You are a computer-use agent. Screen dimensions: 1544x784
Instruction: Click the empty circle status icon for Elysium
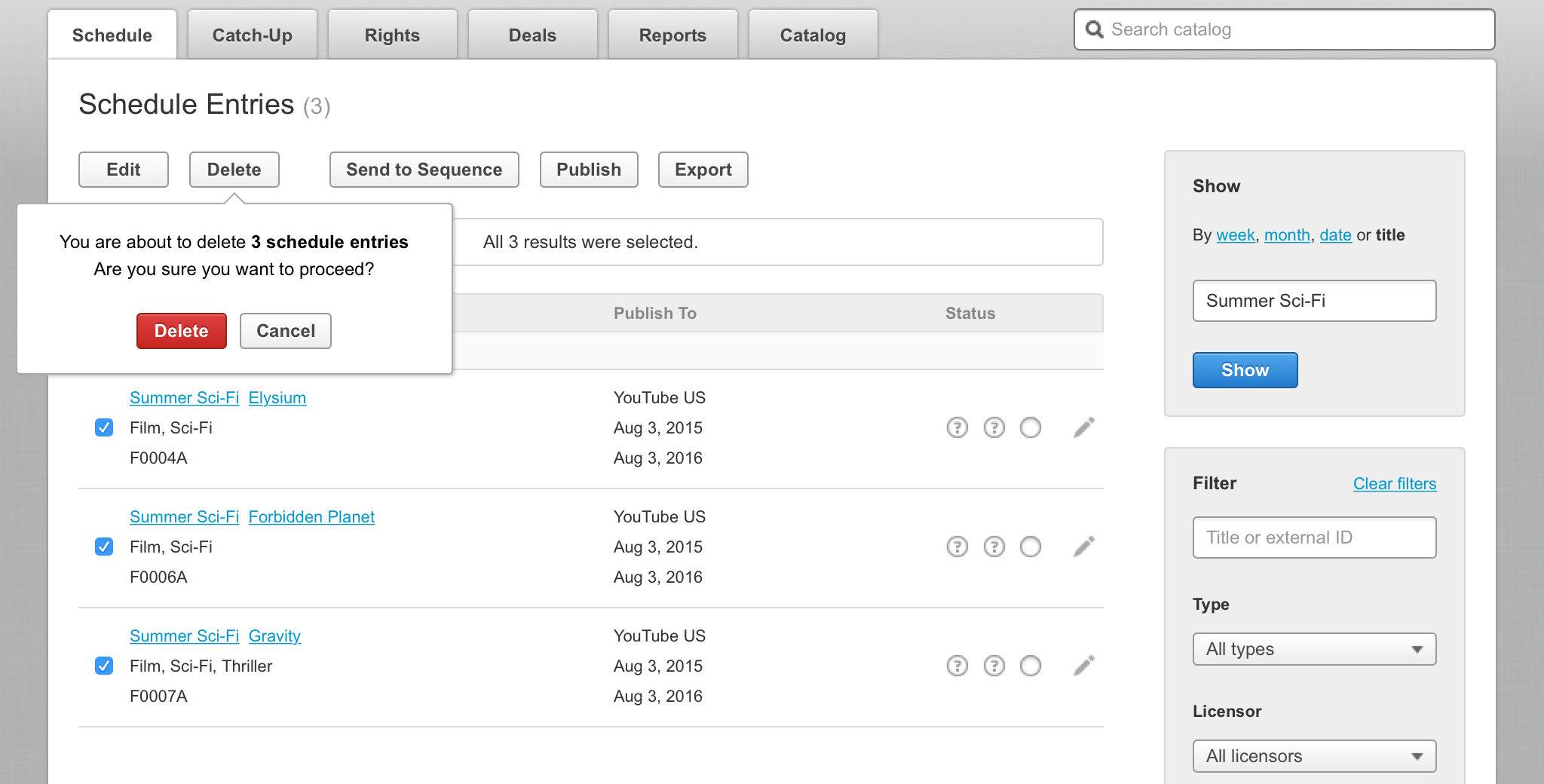click(1030, 427)
